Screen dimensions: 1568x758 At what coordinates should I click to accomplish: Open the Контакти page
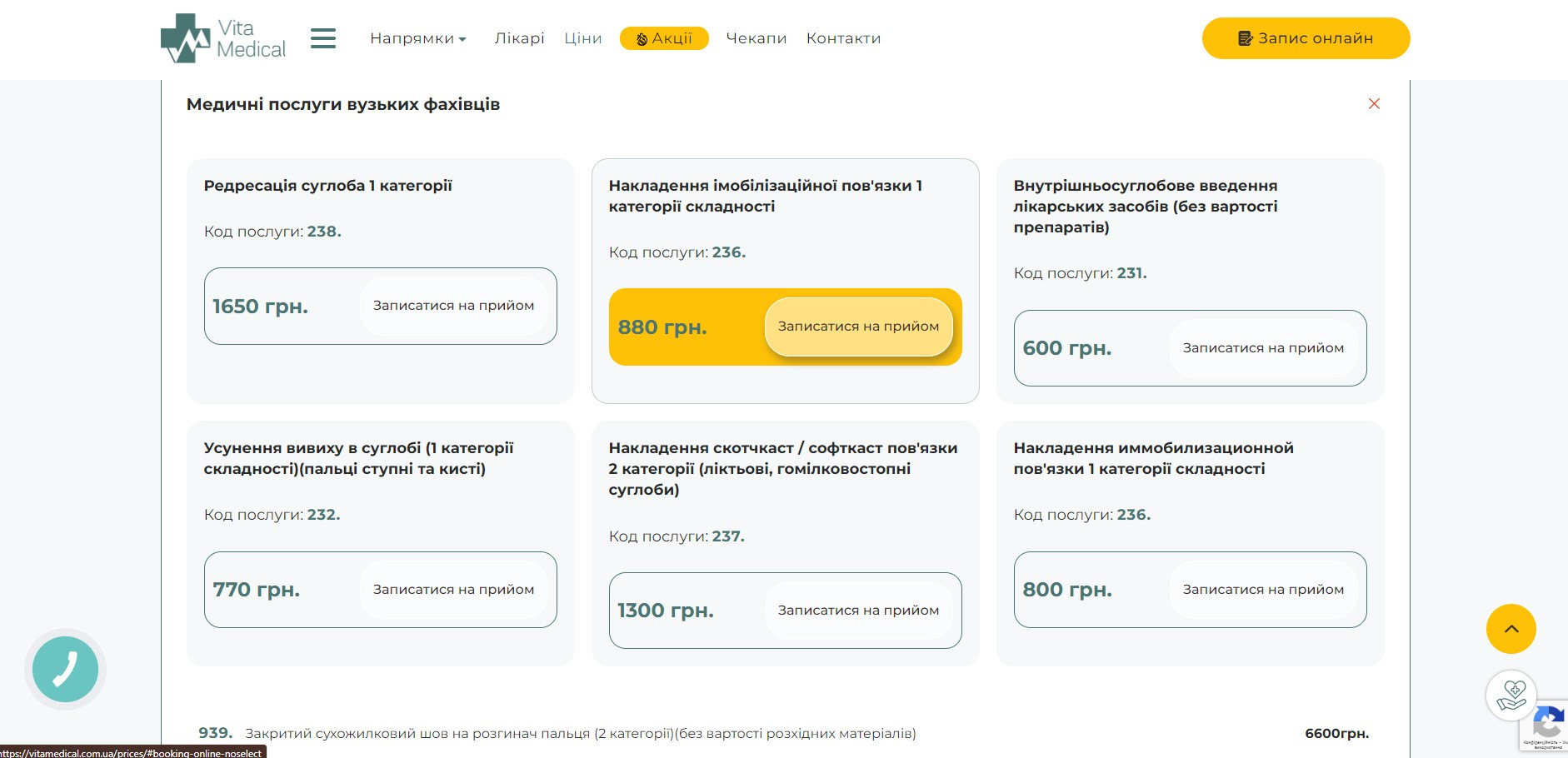click(x=843, y=38)
